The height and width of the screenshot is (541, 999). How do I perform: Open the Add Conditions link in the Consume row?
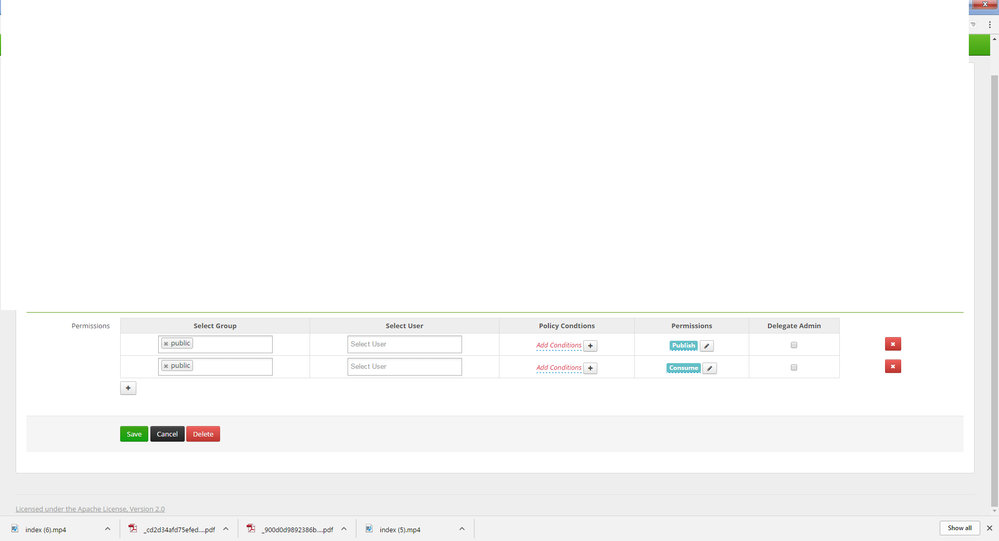559,368
